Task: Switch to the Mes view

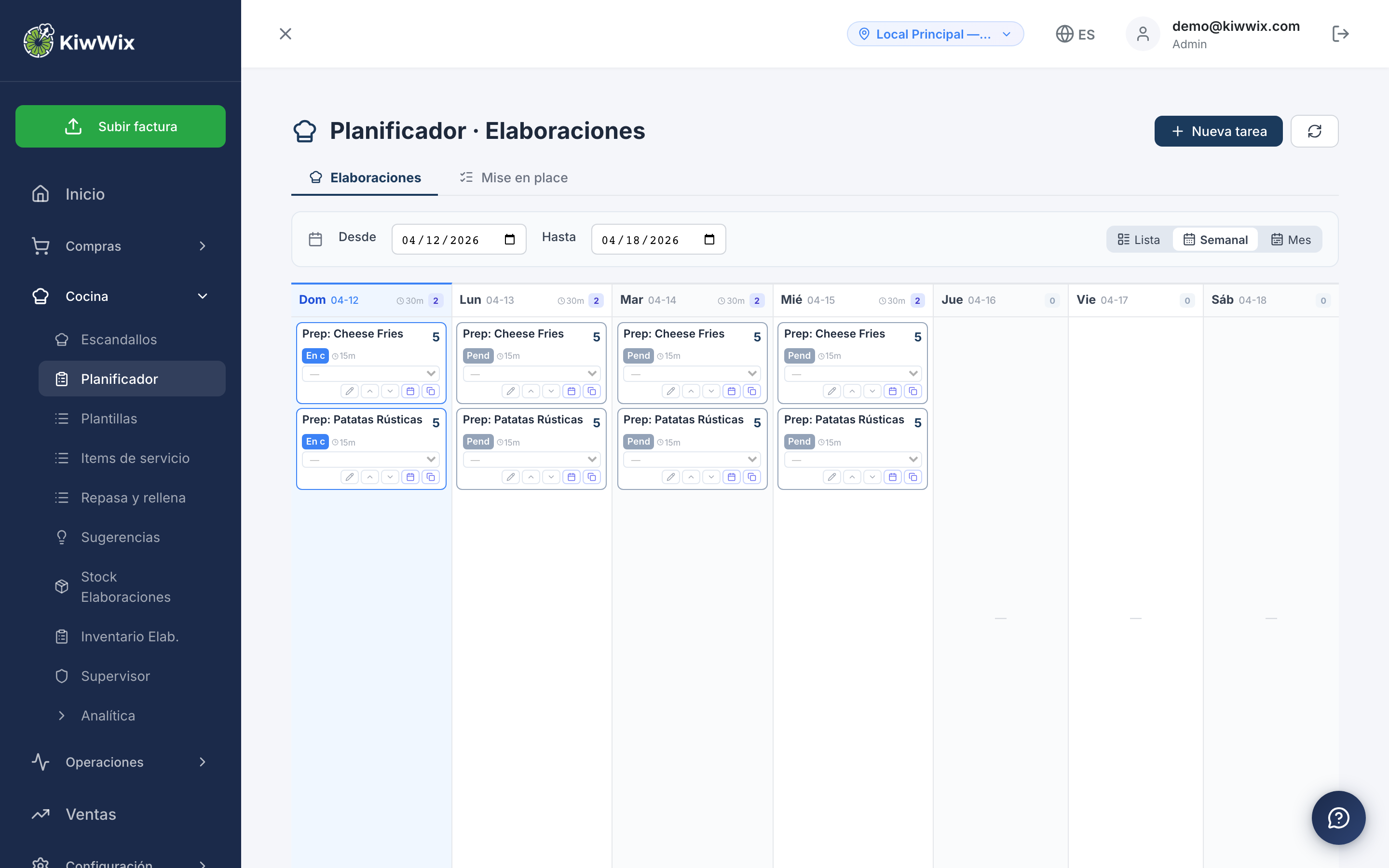Action: click(1291, 239)
